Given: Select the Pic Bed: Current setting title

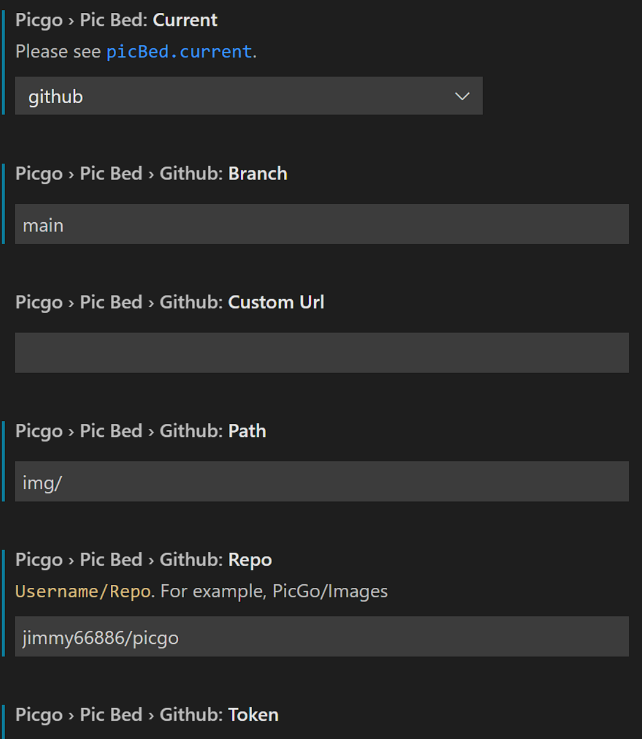Looking at the screenshot, I should point(116,20).
